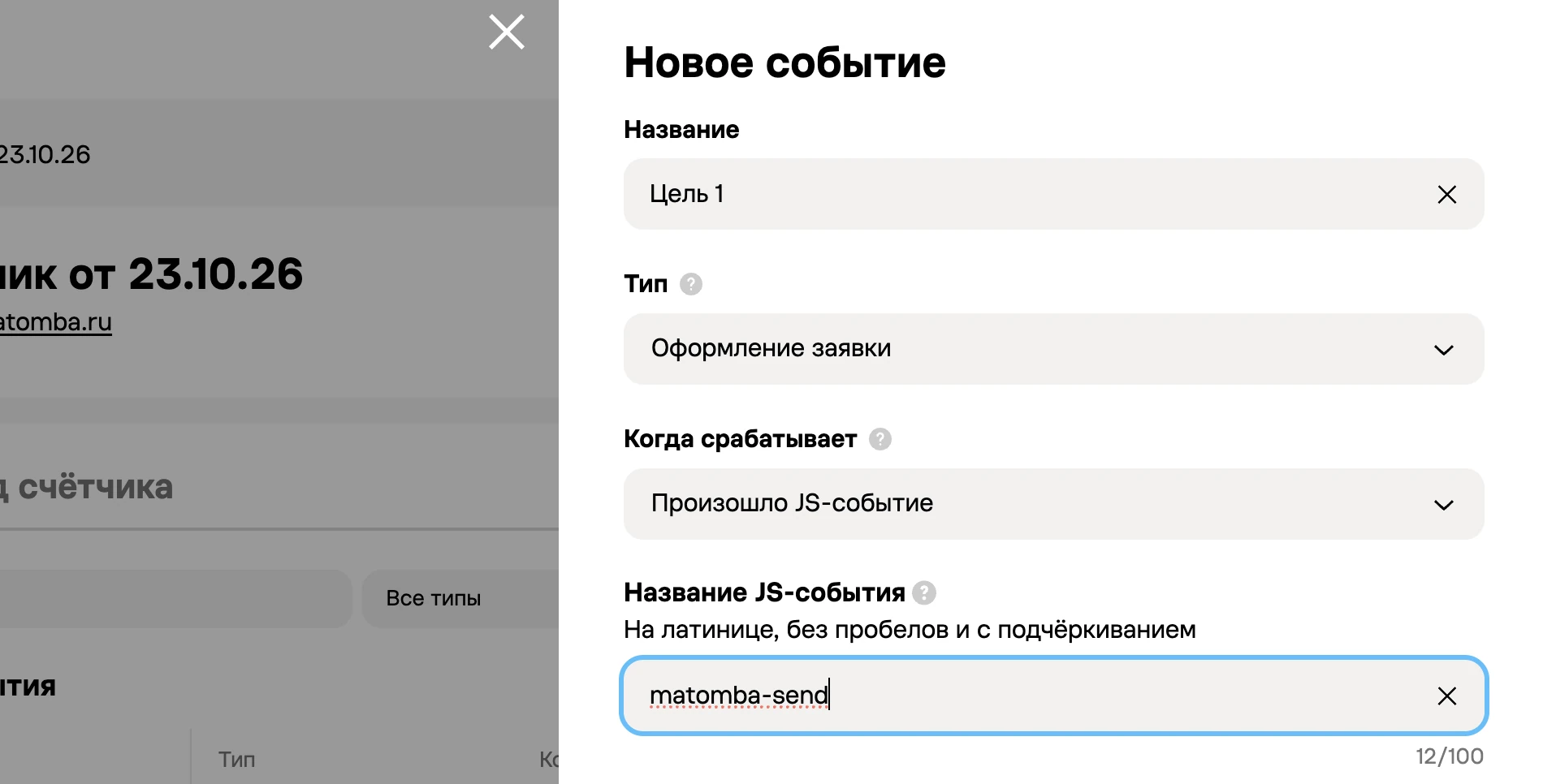Image resolution: width=1556 pixels, height=784 pixels.
Task: Open help icon next to Когда срабатывает
Action: (880, 439)
